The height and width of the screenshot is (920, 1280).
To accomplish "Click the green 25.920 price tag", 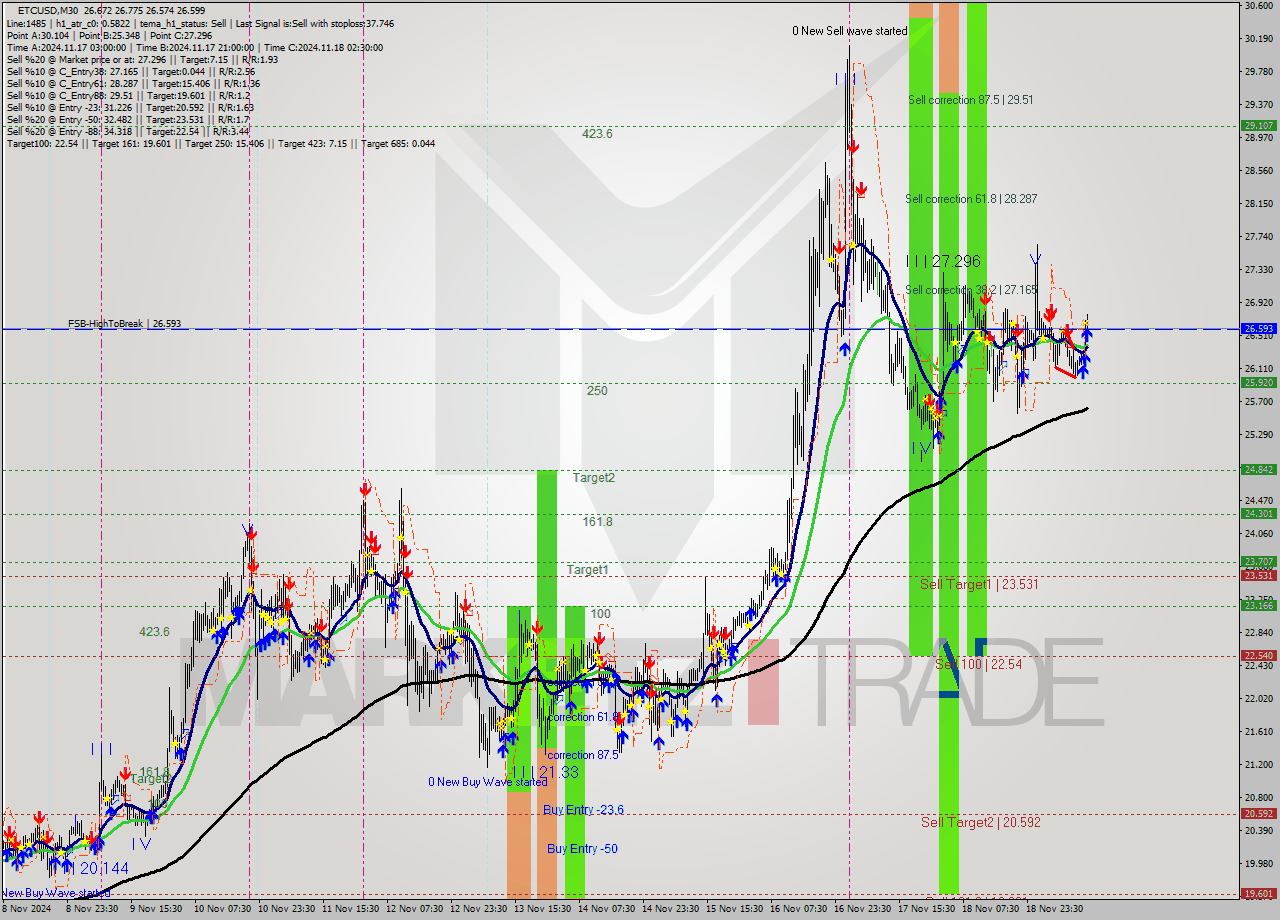I will tap(1258, 382).
